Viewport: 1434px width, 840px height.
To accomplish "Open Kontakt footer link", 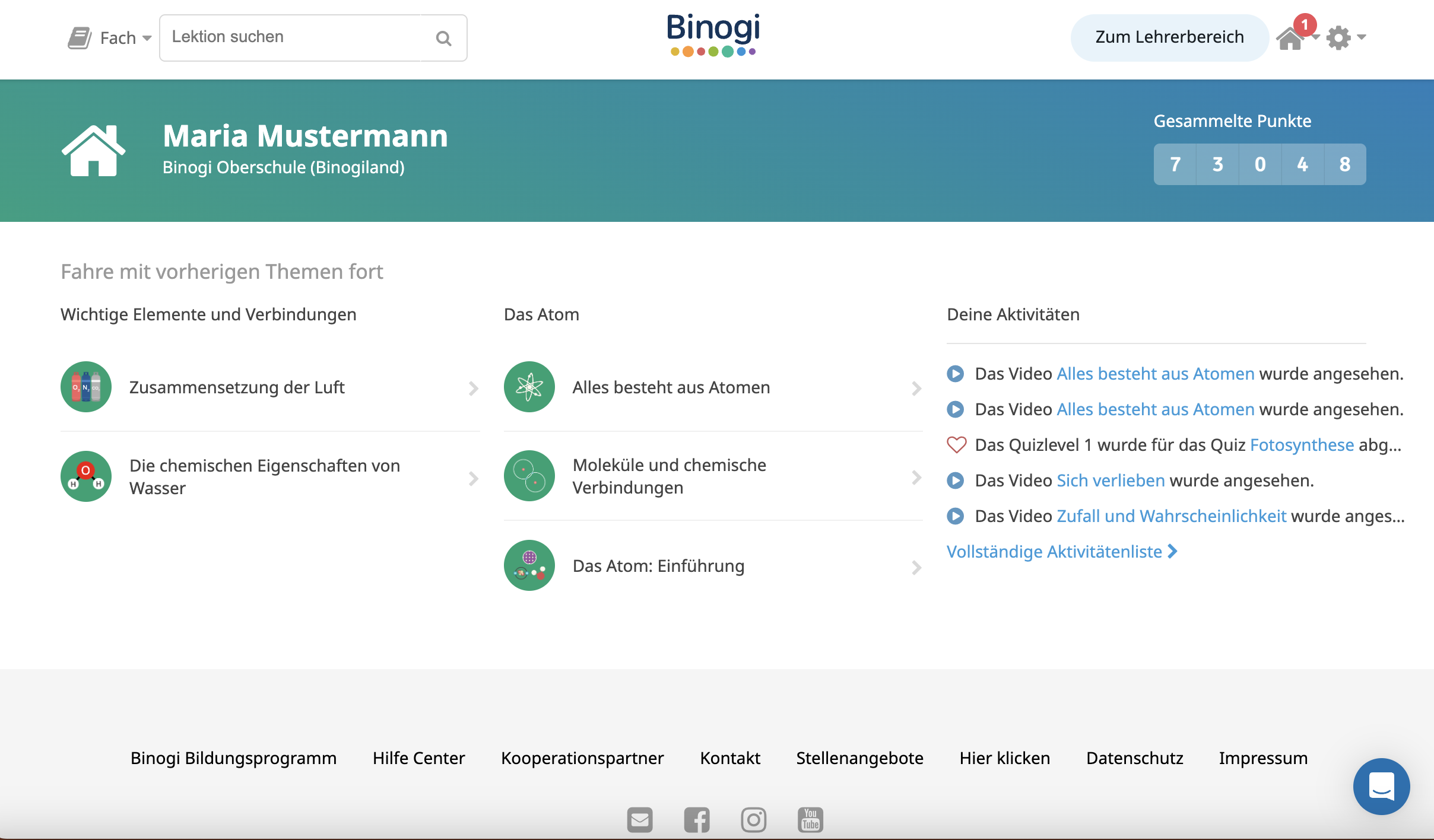I will pyautogui.click(x=730, y=758).
